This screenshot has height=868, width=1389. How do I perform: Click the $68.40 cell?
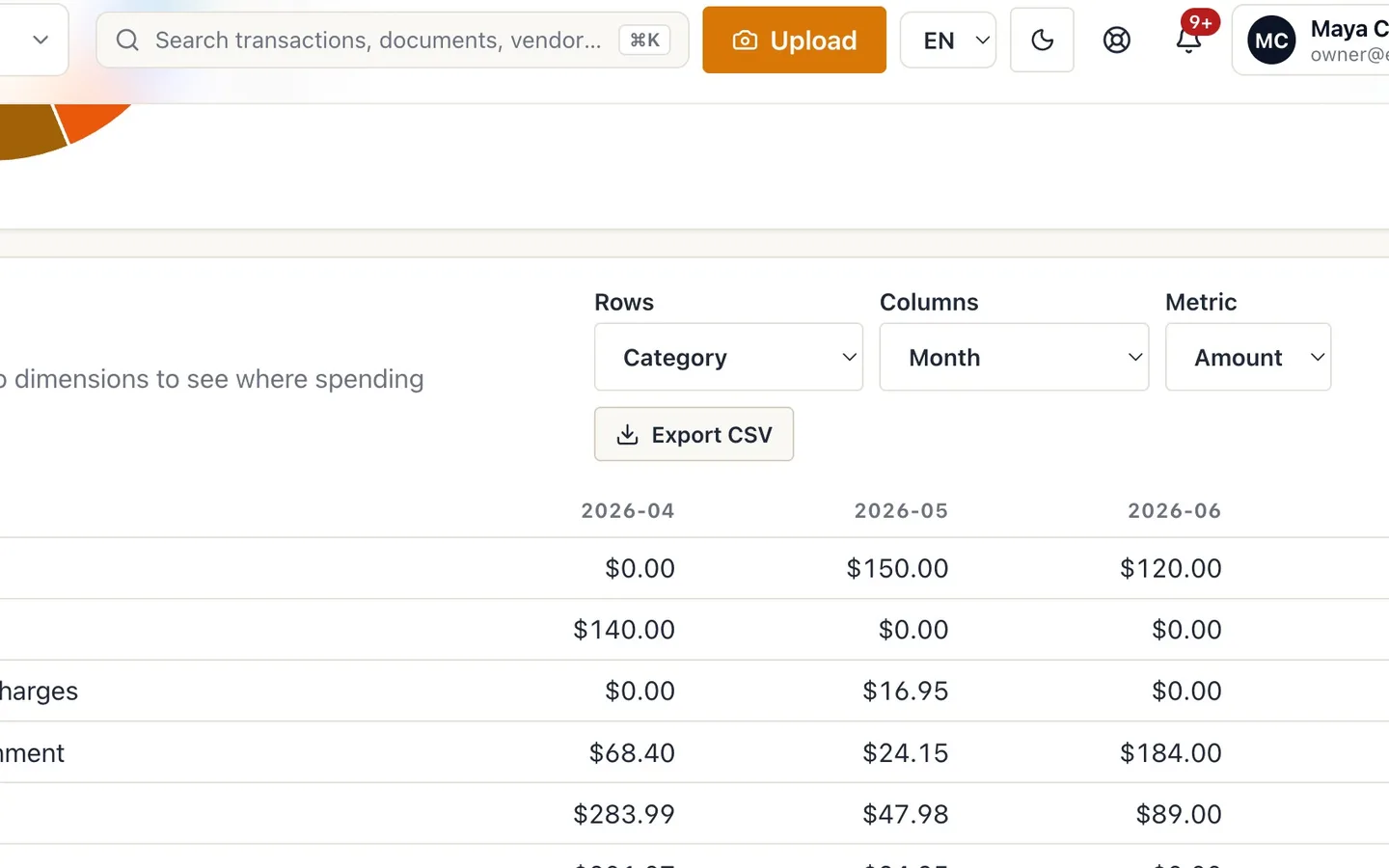tap(632, 752)
